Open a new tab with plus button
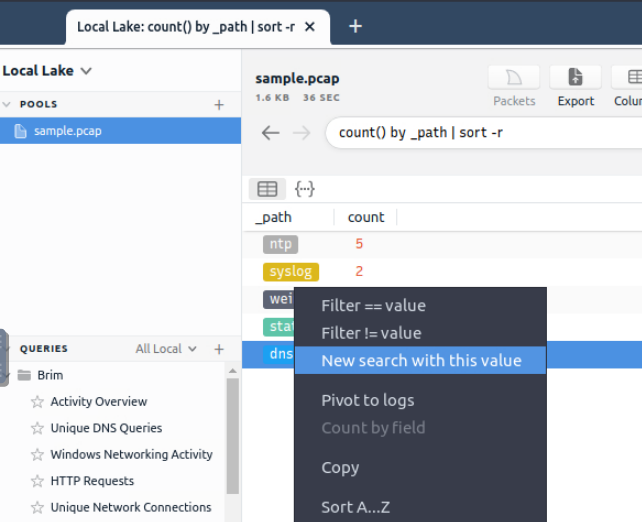The height and width of the screenshot is (522, 642). pos(354,27)
